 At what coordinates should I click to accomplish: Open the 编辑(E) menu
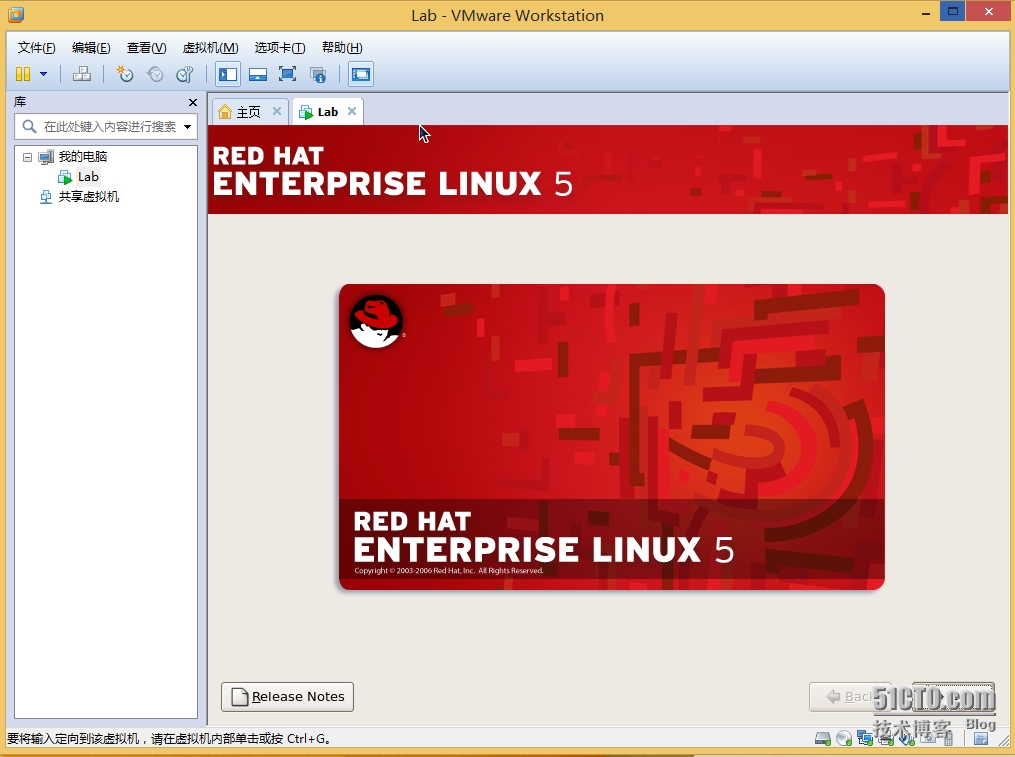[x=91, y=47]
